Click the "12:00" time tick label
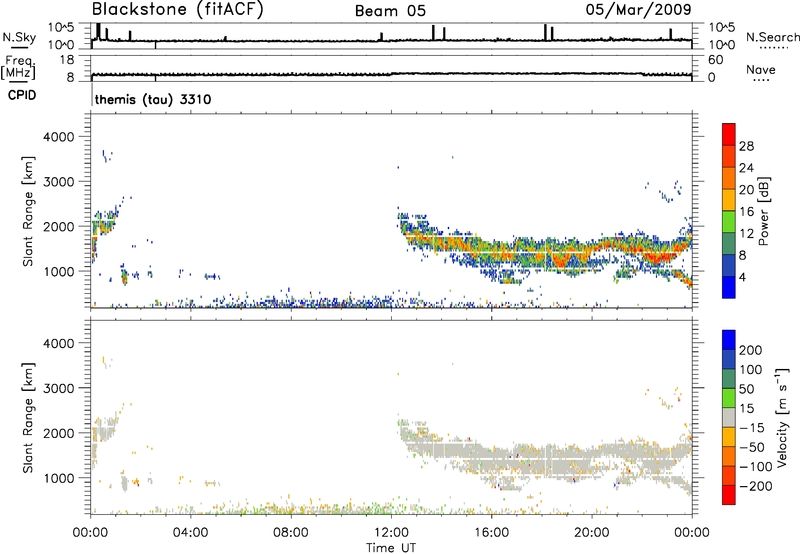800x554 pixels. click(x=391, y=533)
